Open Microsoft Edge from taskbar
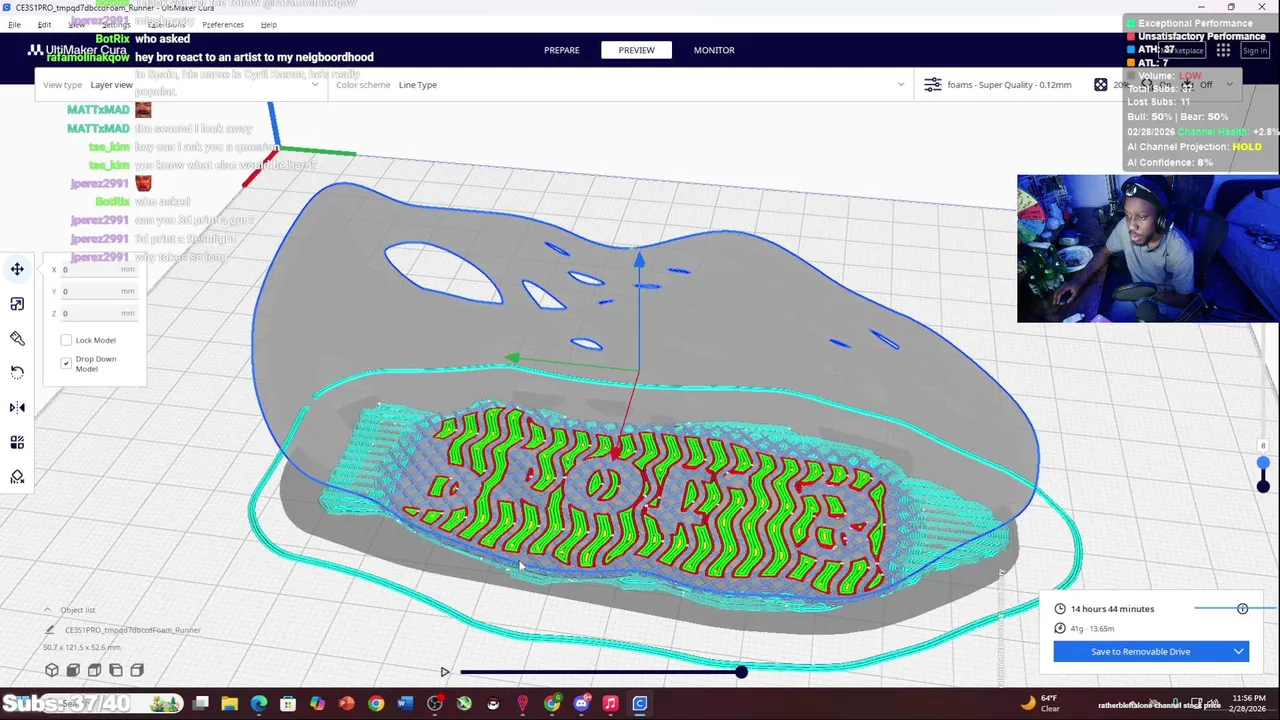The image size is (1280, 720). pos(259,704)
